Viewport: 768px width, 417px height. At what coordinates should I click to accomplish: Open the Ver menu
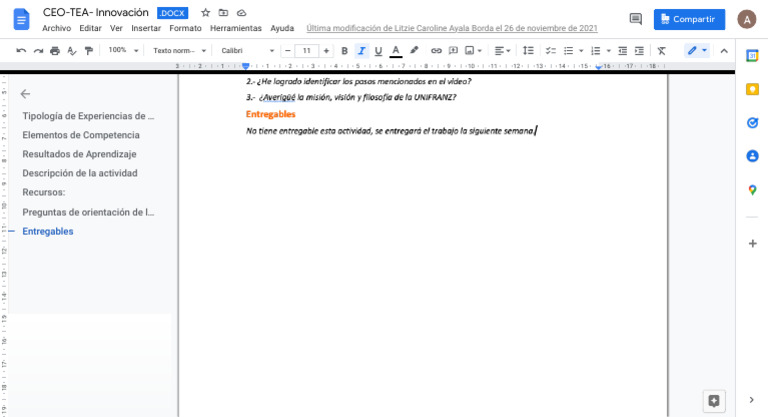tap(116, 28)
